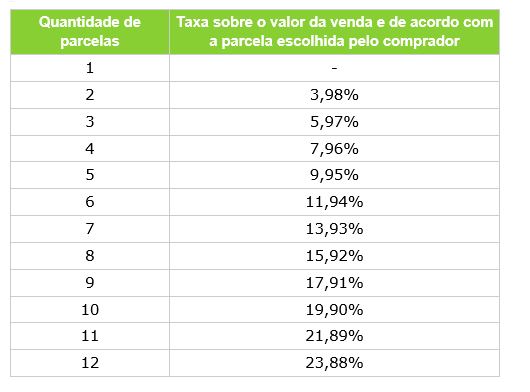This screenshot has height=392, width=530.
Task: Select the row number 5 cell
Action: [90, 175]
